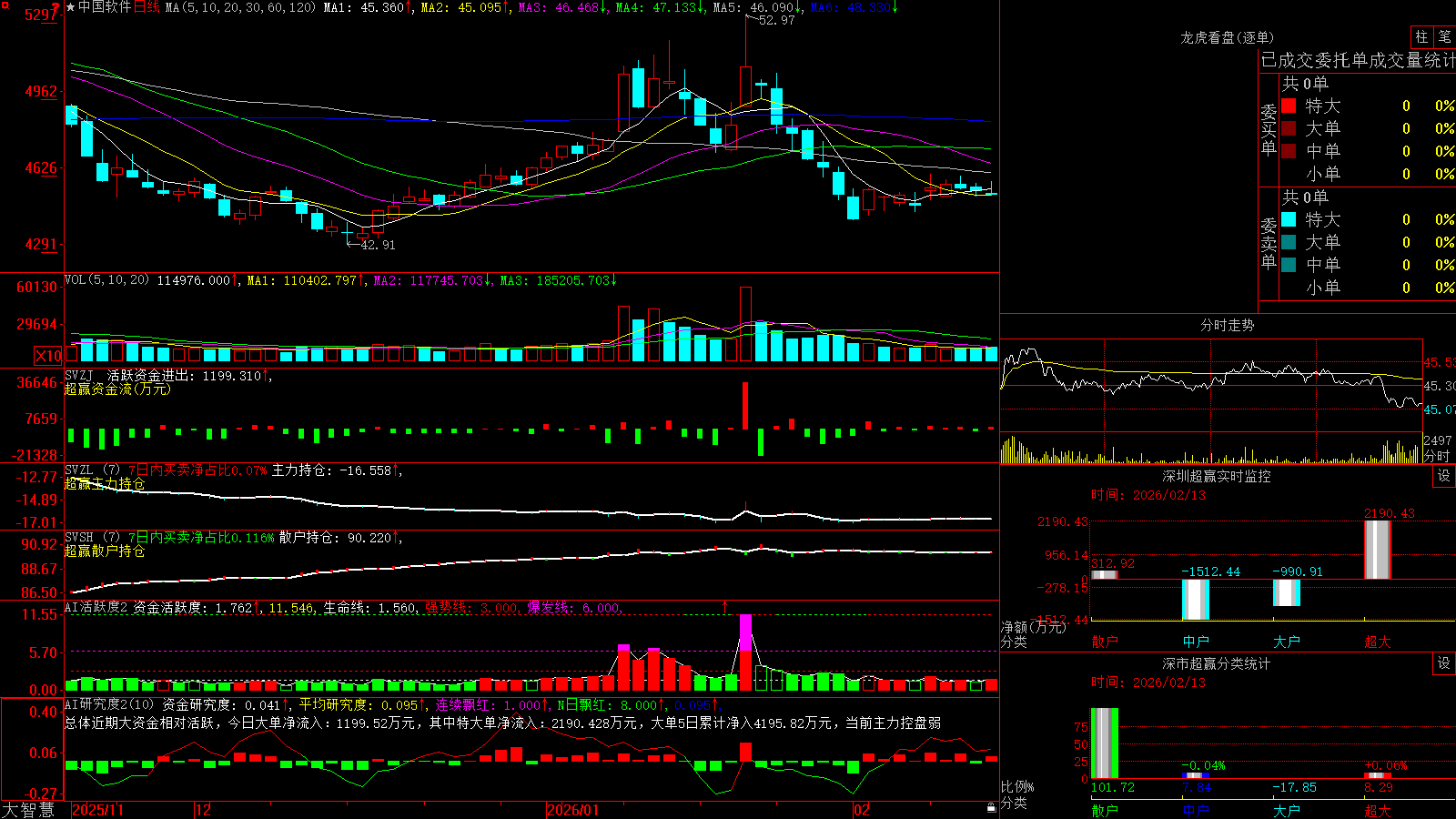Click the 大户 bar labeled -990.91
This screenshot has height=819, width=1456.
tap(1287, 592)
